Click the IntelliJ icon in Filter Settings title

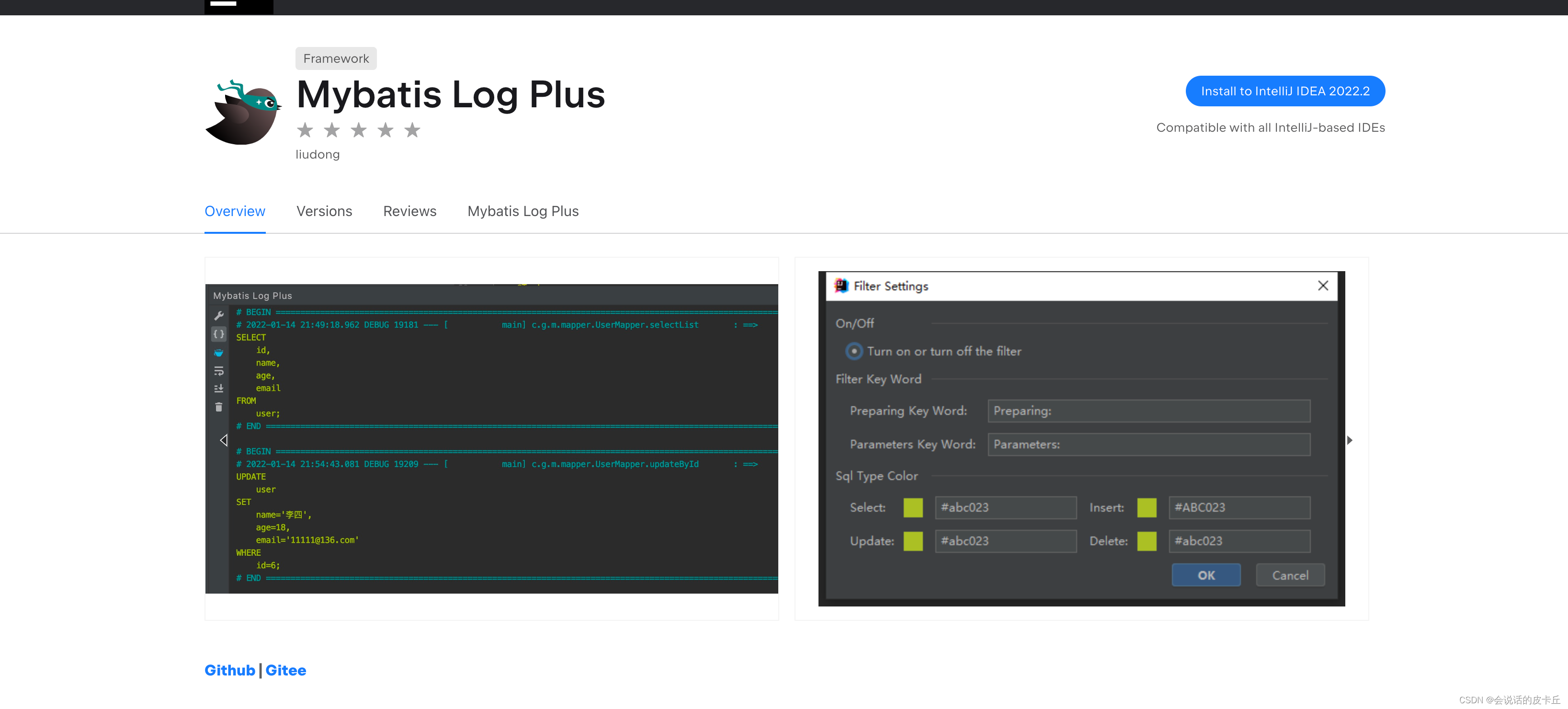tap(841, 286)
